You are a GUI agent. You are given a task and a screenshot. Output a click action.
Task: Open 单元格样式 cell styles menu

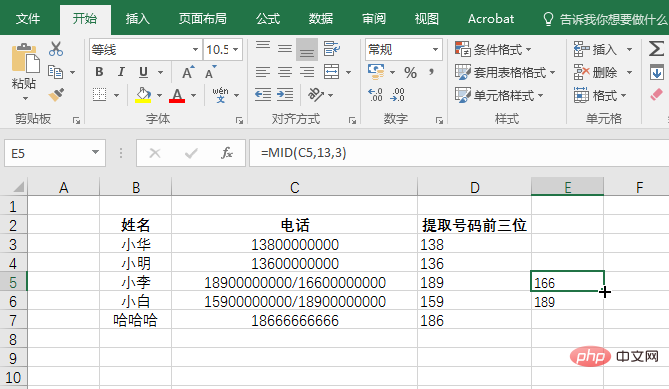coord(499,95)
